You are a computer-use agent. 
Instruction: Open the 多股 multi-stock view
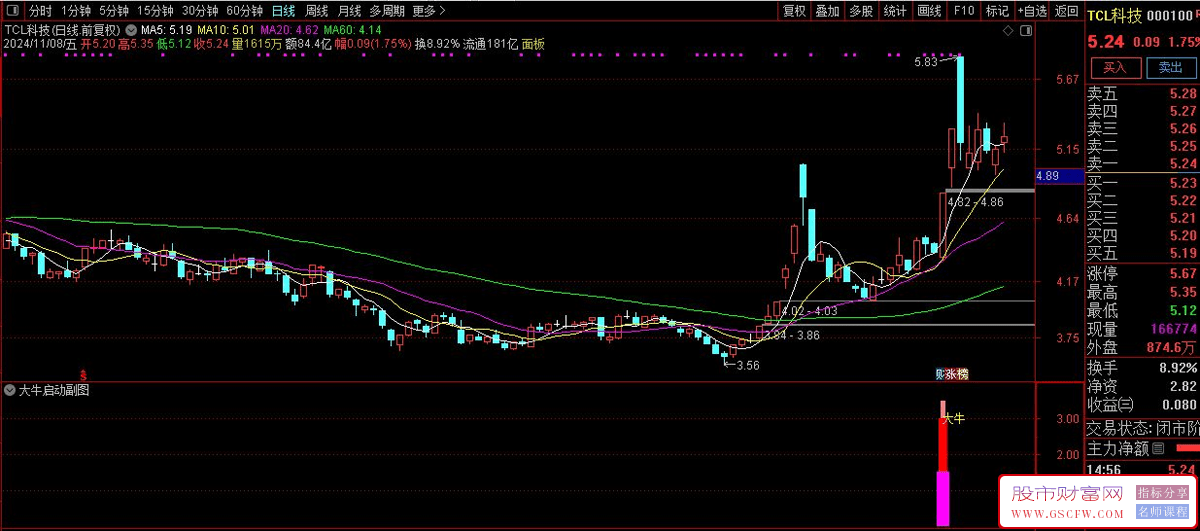point(860,11)
